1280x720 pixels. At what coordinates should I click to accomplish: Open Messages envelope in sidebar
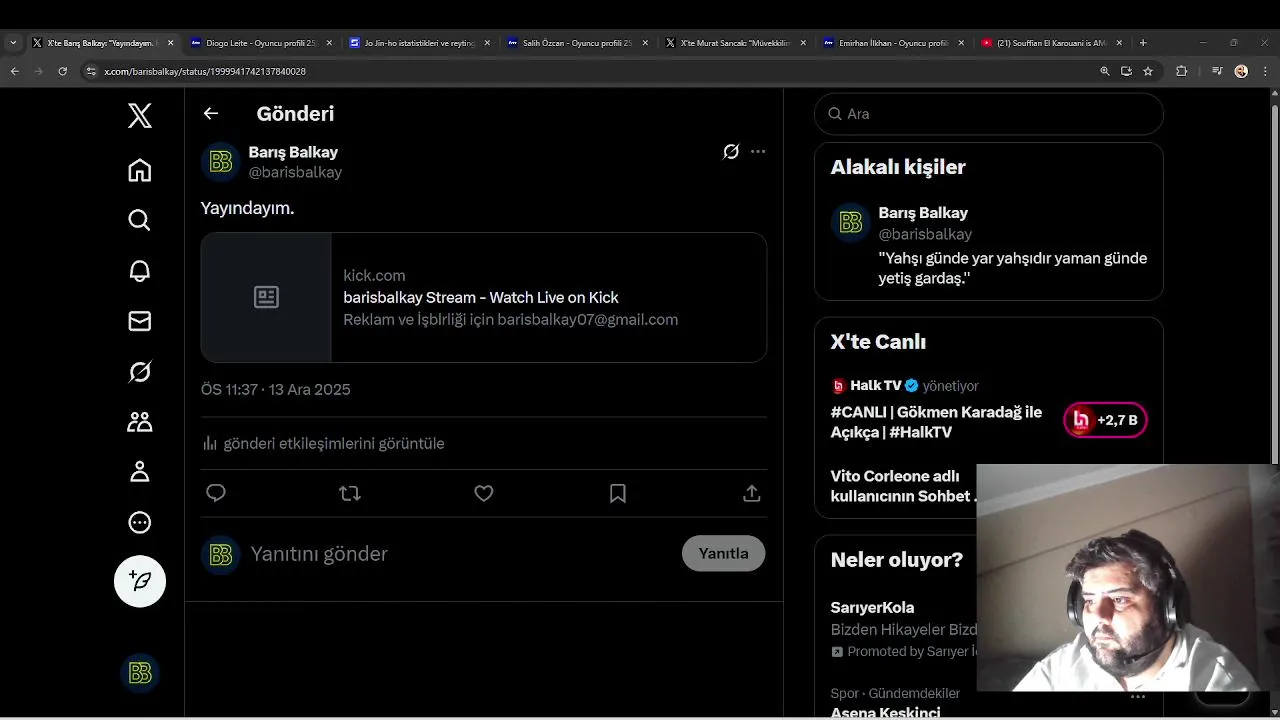click(x=140, y=321)
